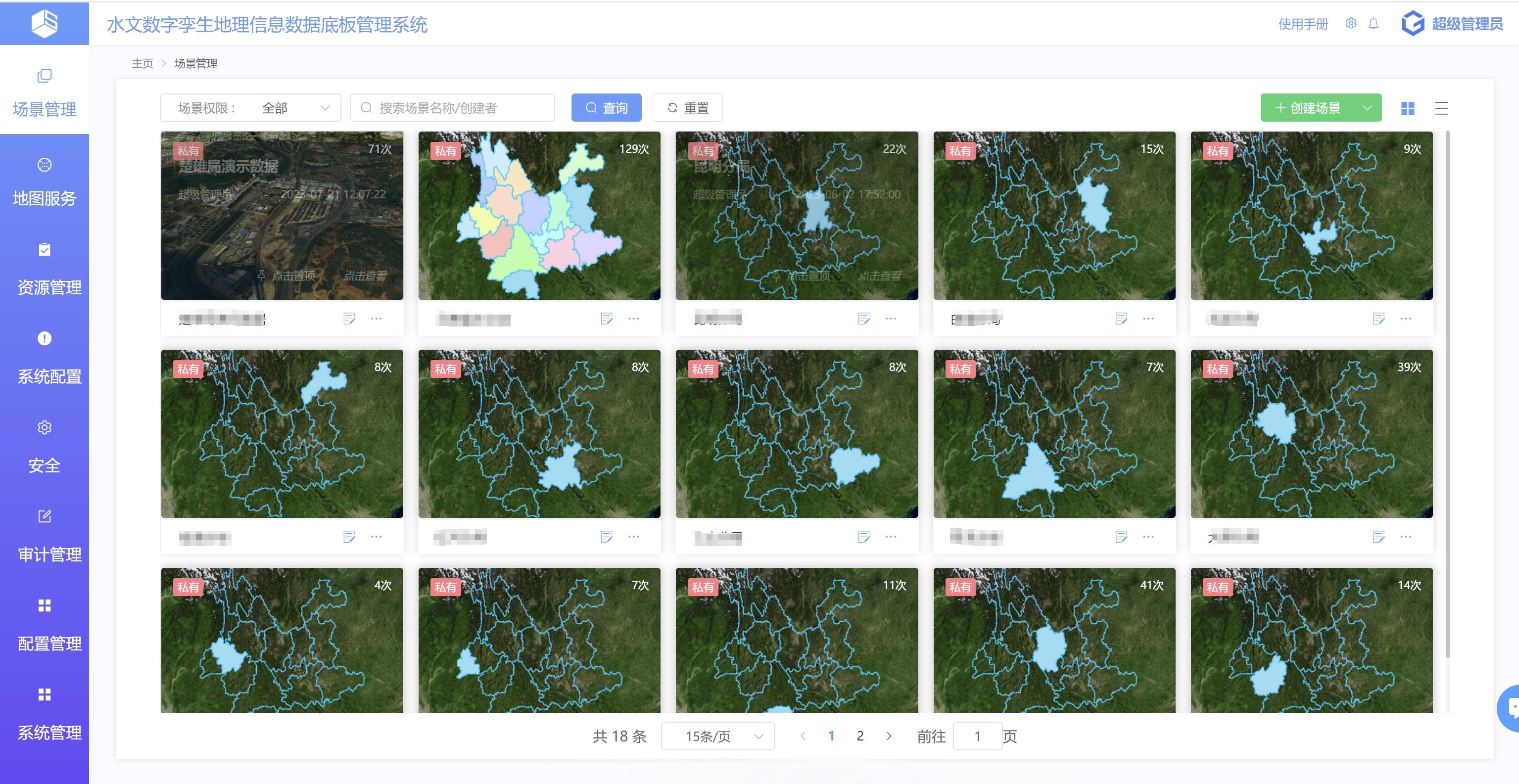Switch to grid card view
Viewport: 1519px width, 784px height.
pyautogui.click(x=1408, y=108)
